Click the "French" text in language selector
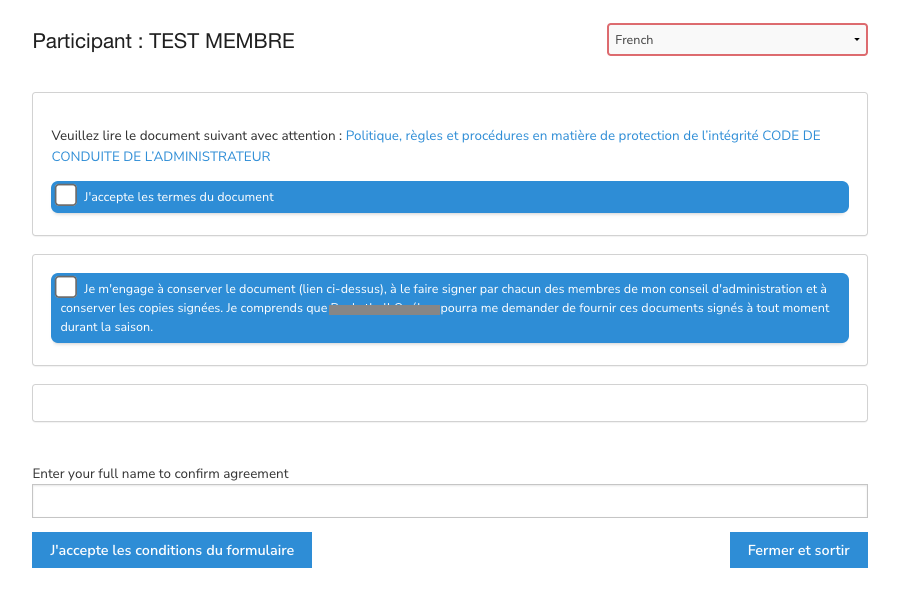 pos(635,40)
